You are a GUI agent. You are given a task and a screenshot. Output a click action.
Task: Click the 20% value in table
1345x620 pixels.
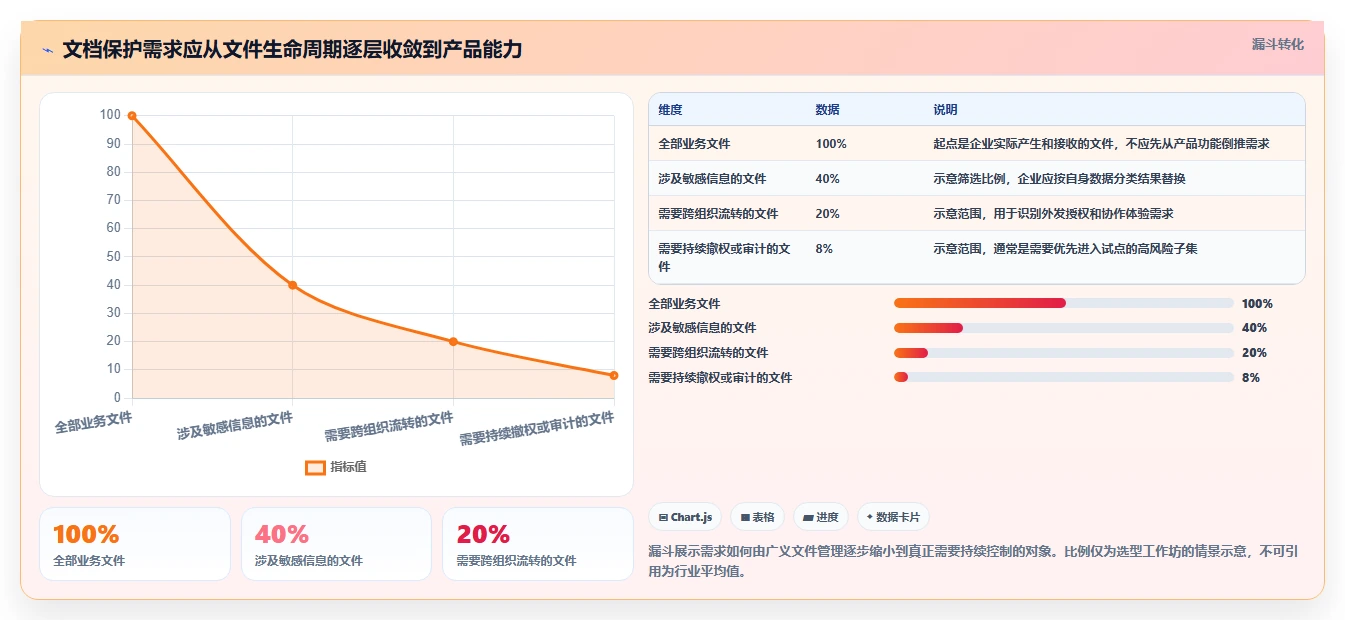point(828,213)
